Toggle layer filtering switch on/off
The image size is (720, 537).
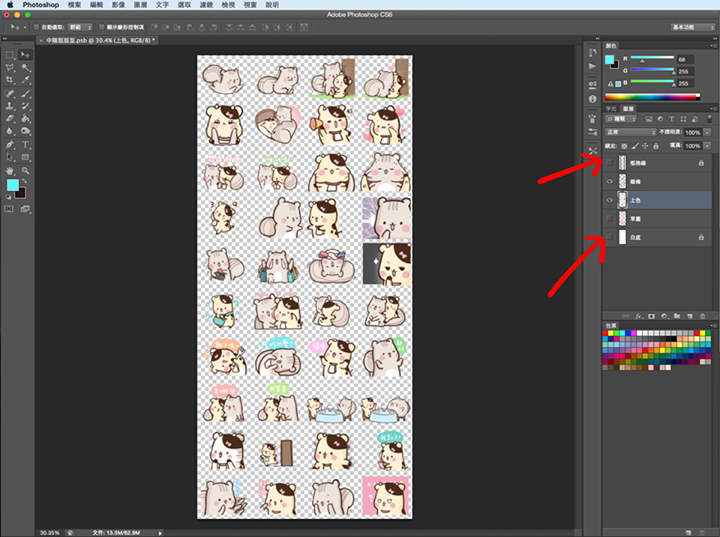[x=709, y=119]
